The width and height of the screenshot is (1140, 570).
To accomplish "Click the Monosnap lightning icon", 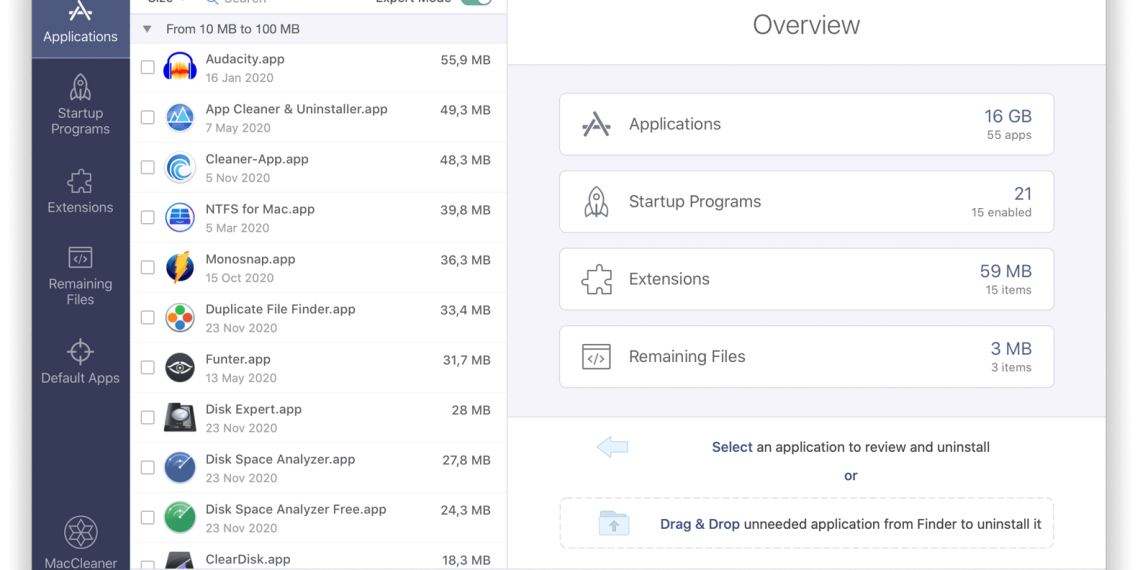I will (180, 267).
